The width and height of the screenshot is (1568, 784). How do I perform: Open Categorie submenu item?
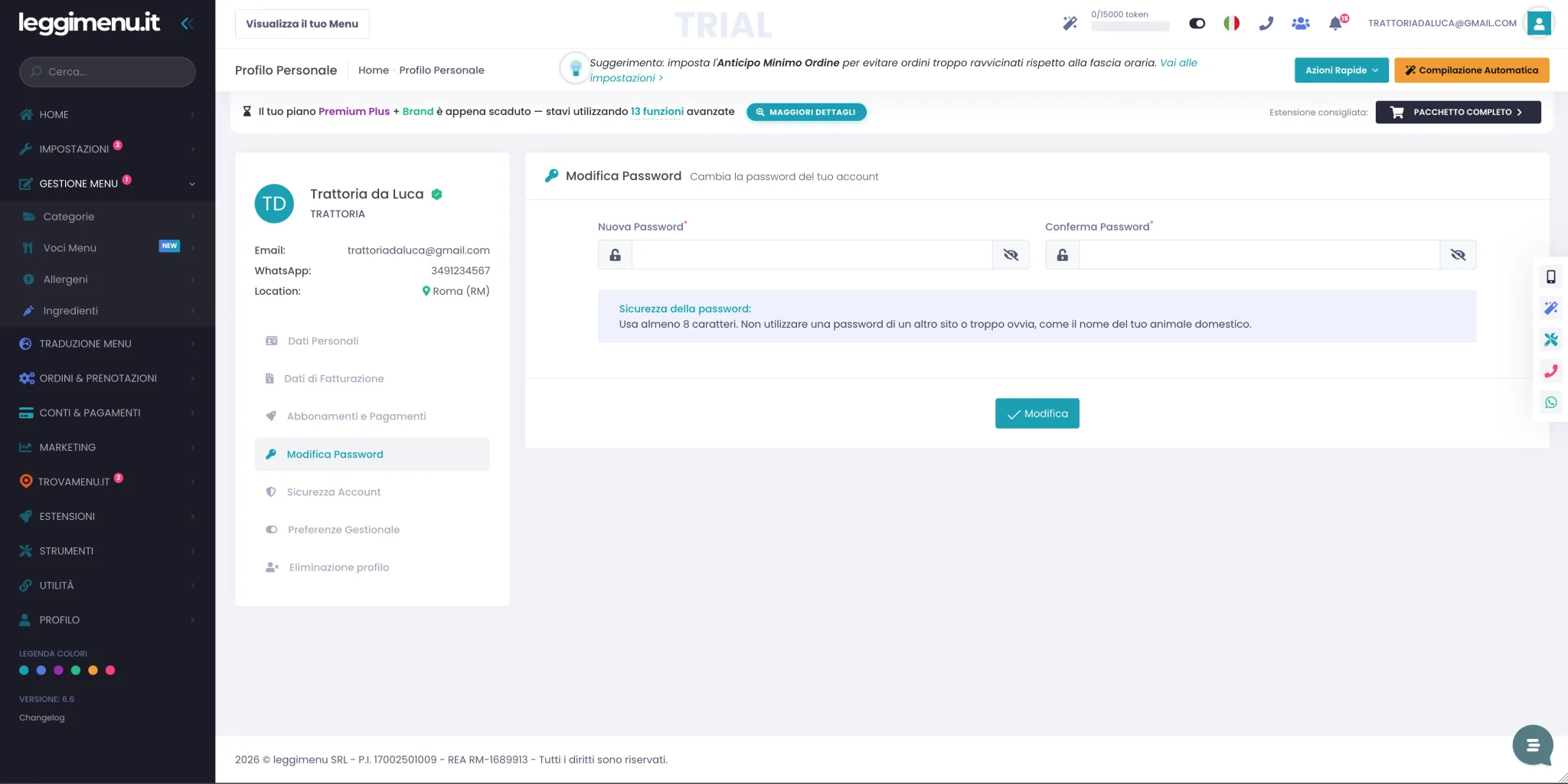(x=107, y=217)
